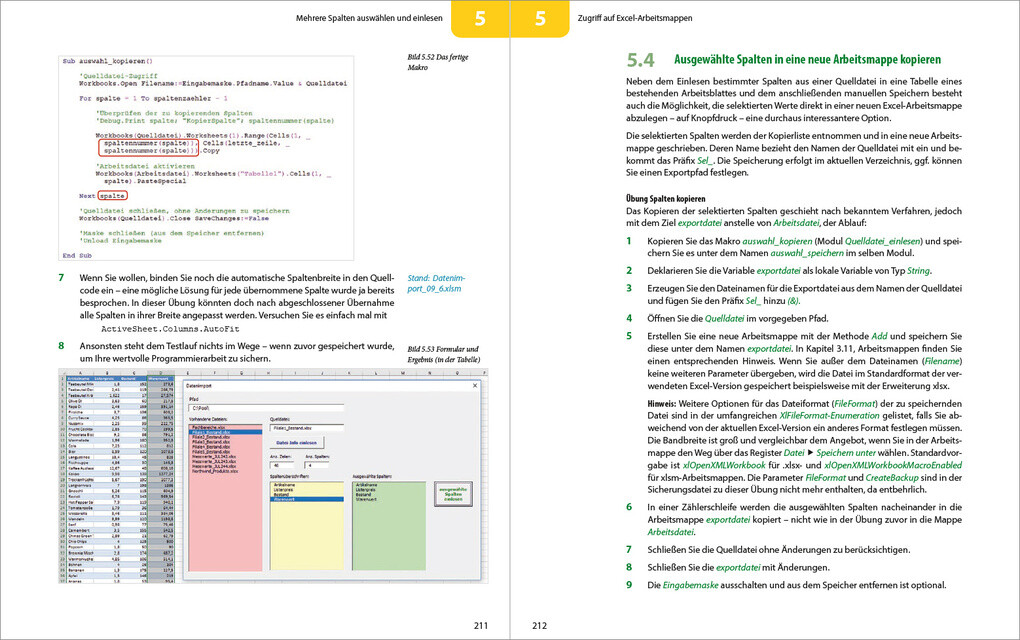The image size is (1020, 640).
Task: Click the Anz. Spalten value field
Action: (x=316, y=465)
